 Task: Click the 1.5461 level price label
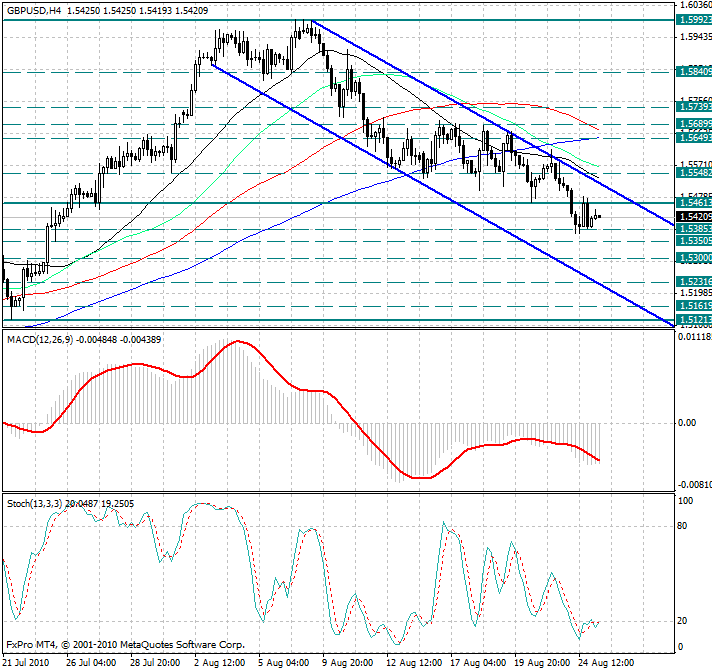[694, 203]
